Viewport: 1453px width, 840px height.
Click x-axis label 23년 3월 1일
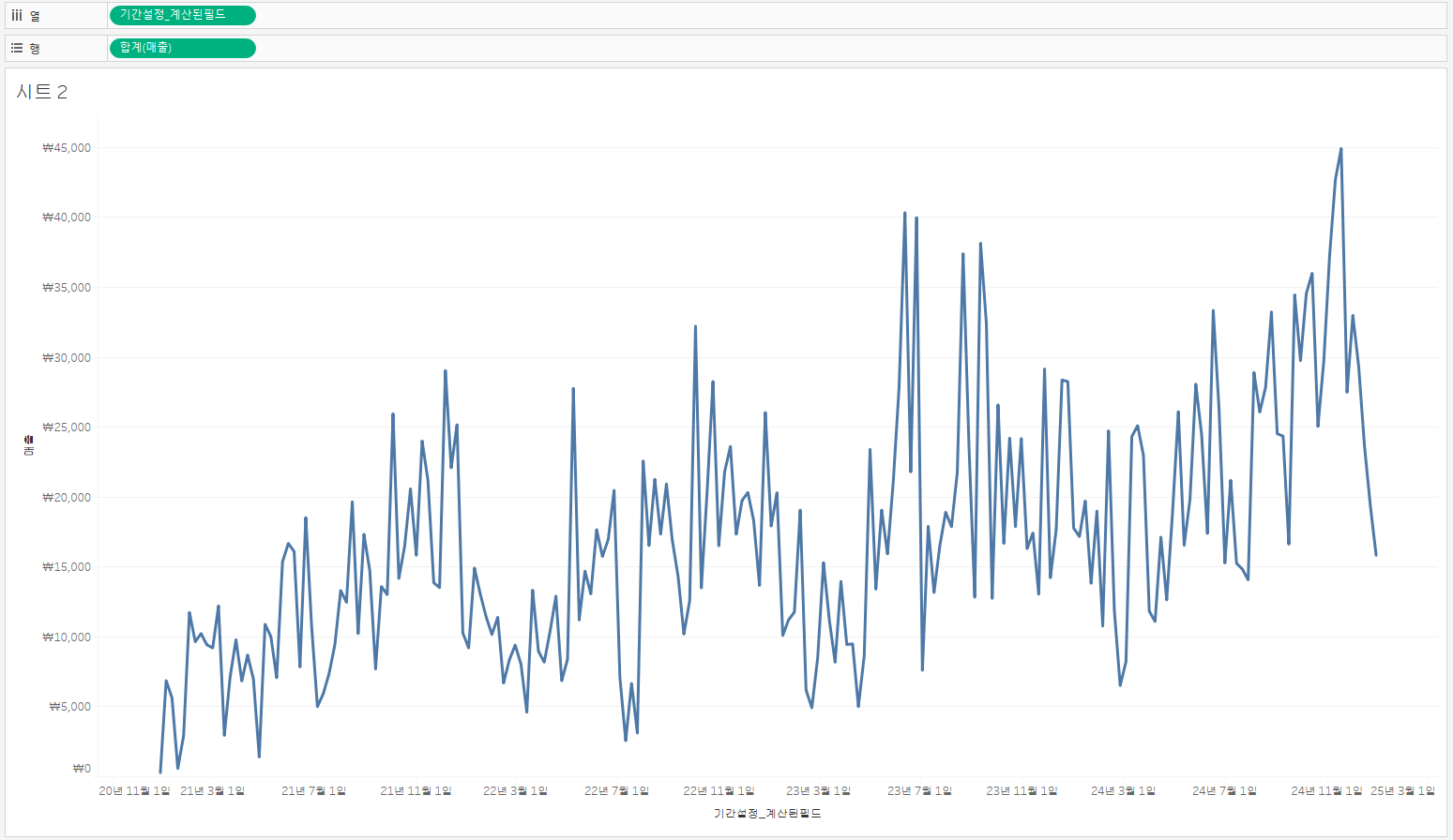point(819,791)
